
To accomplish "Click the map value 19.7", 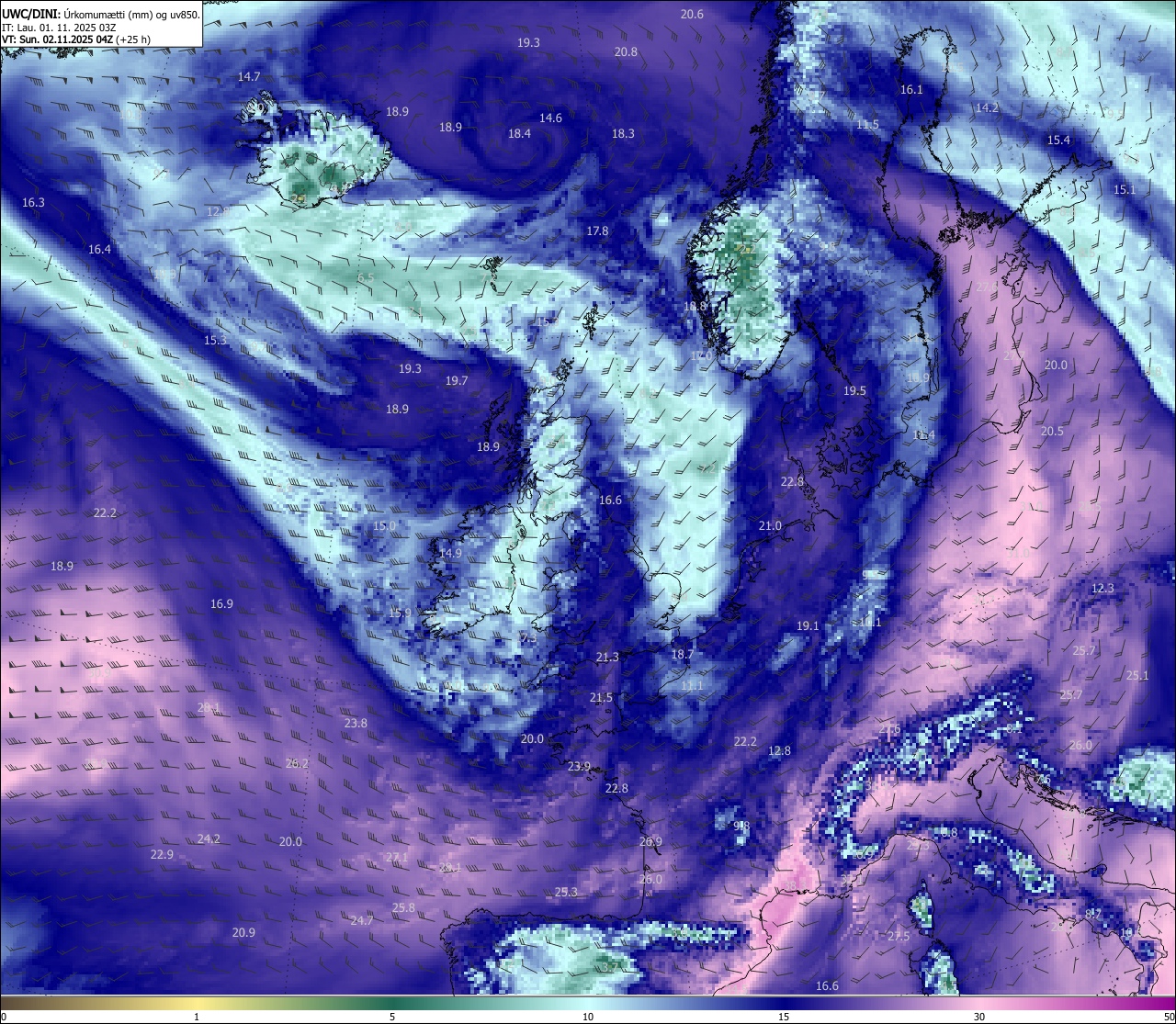I will click(x=457, y=380).
